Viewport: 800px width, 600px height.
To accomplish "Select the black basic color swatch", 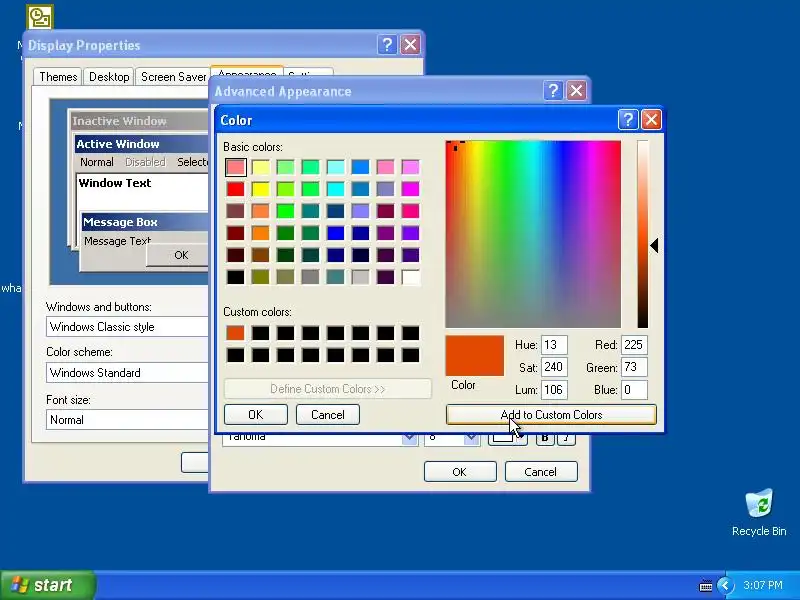I will 236,277.
